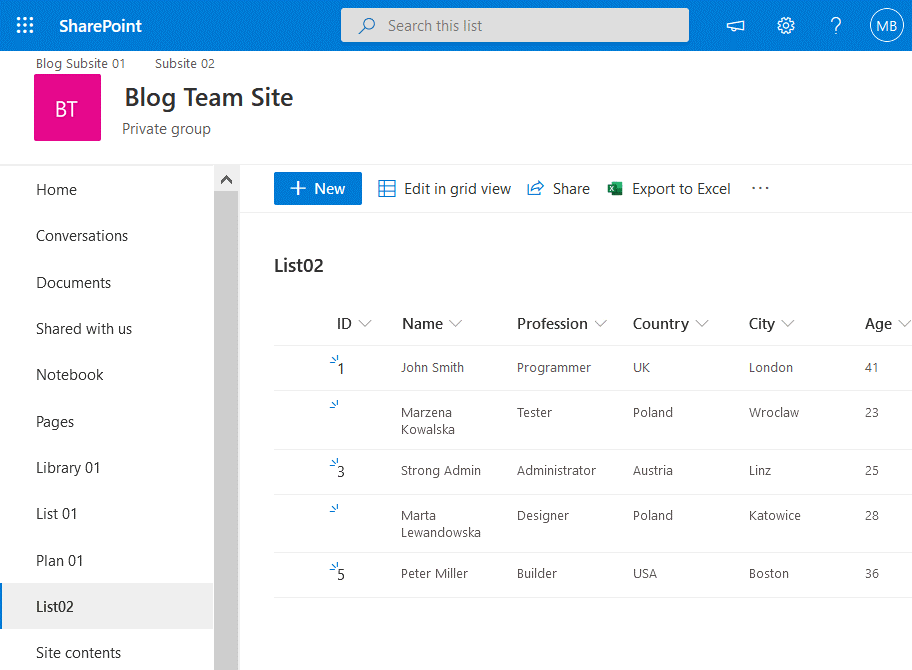
Task: Click the MB account avatar
Action: 886,25
